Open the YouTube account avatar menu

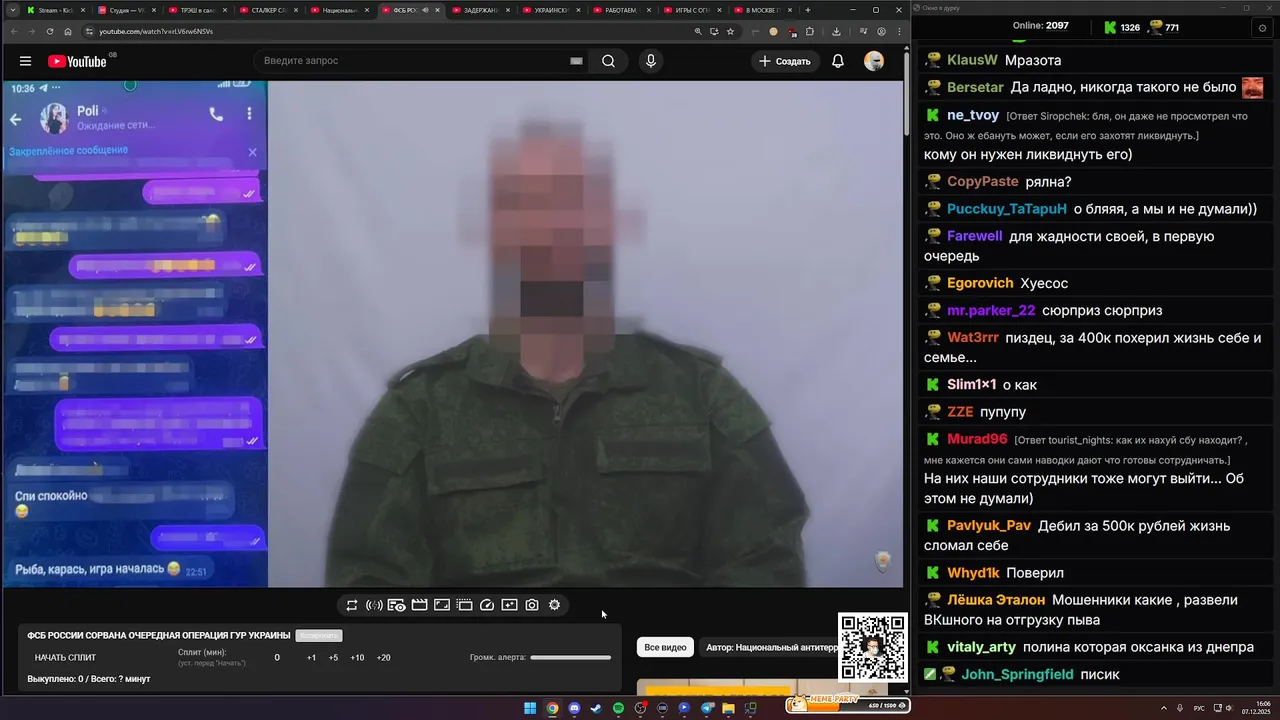[874, 61]
